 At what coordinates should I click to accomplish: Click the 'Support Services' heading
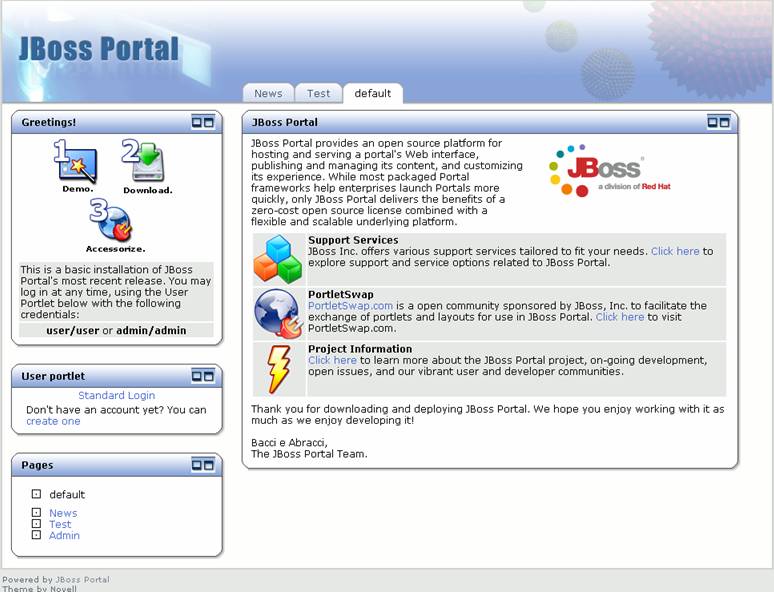(x=353, y=240)
